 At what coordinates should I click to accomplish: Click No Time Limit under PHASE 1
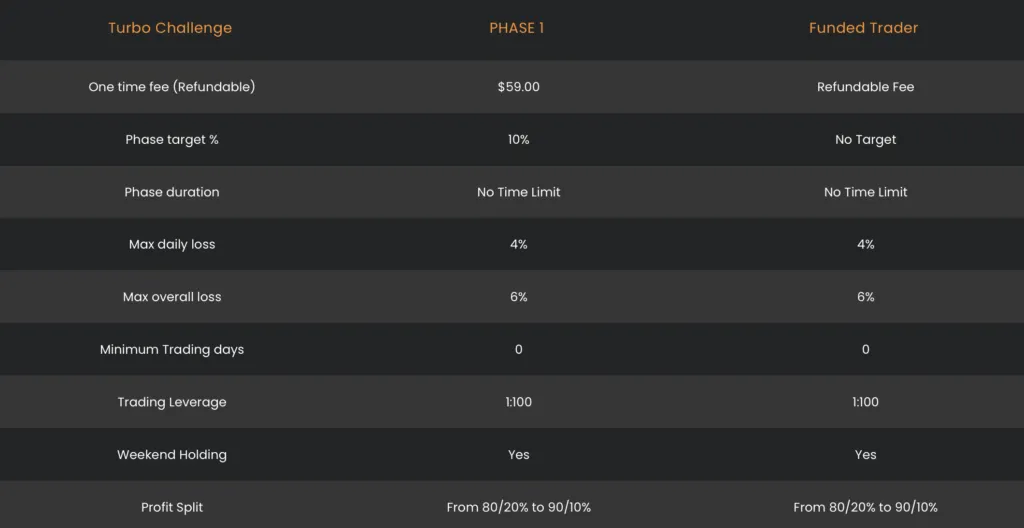(x=518, y=192)
